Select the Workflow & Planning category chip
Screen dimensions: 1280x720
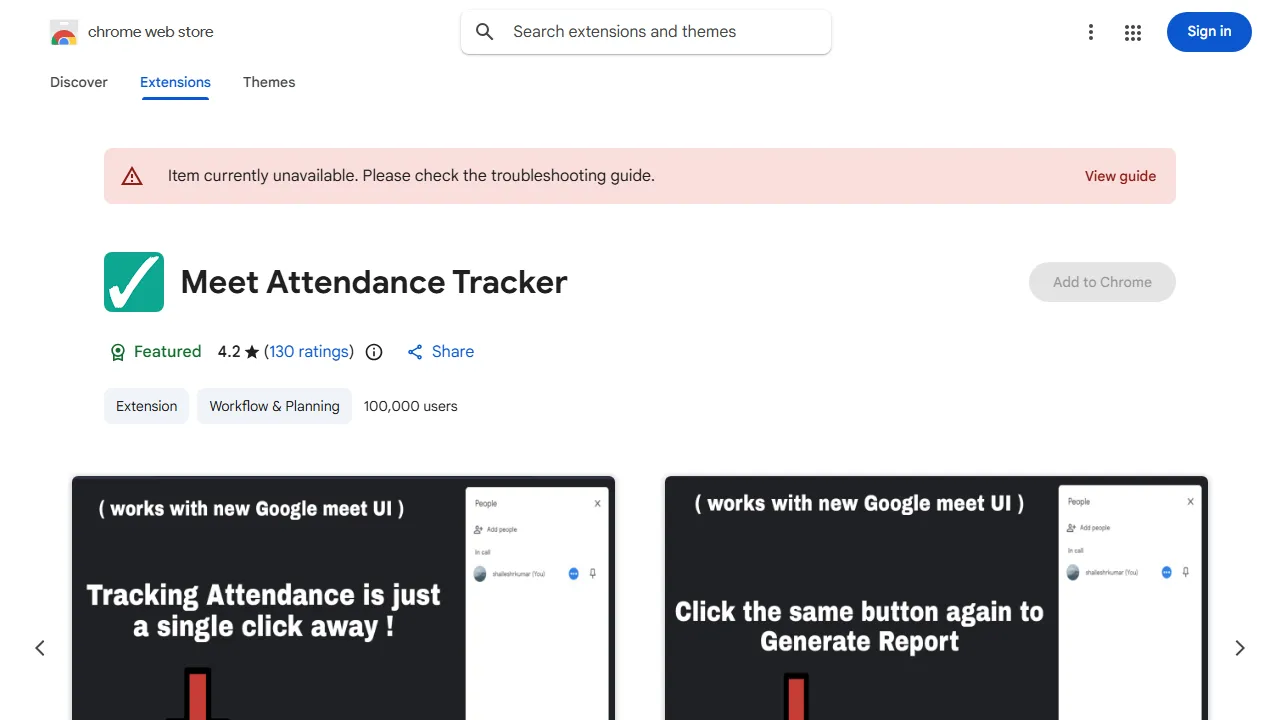[x=274, y=406]
